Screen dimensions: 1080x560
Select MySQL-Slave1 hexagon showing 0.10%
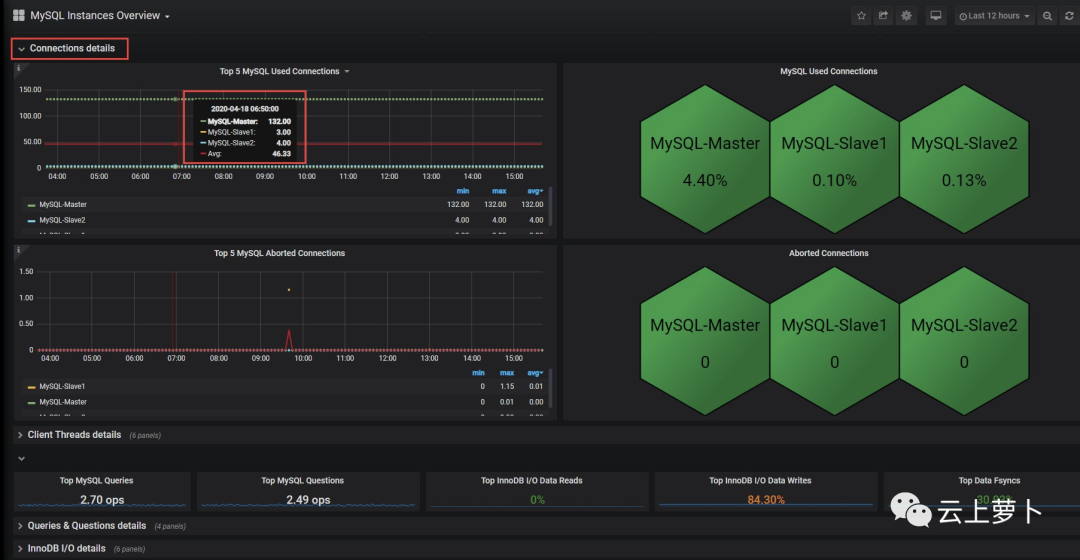pyautogui.click(x=834, y=159)
